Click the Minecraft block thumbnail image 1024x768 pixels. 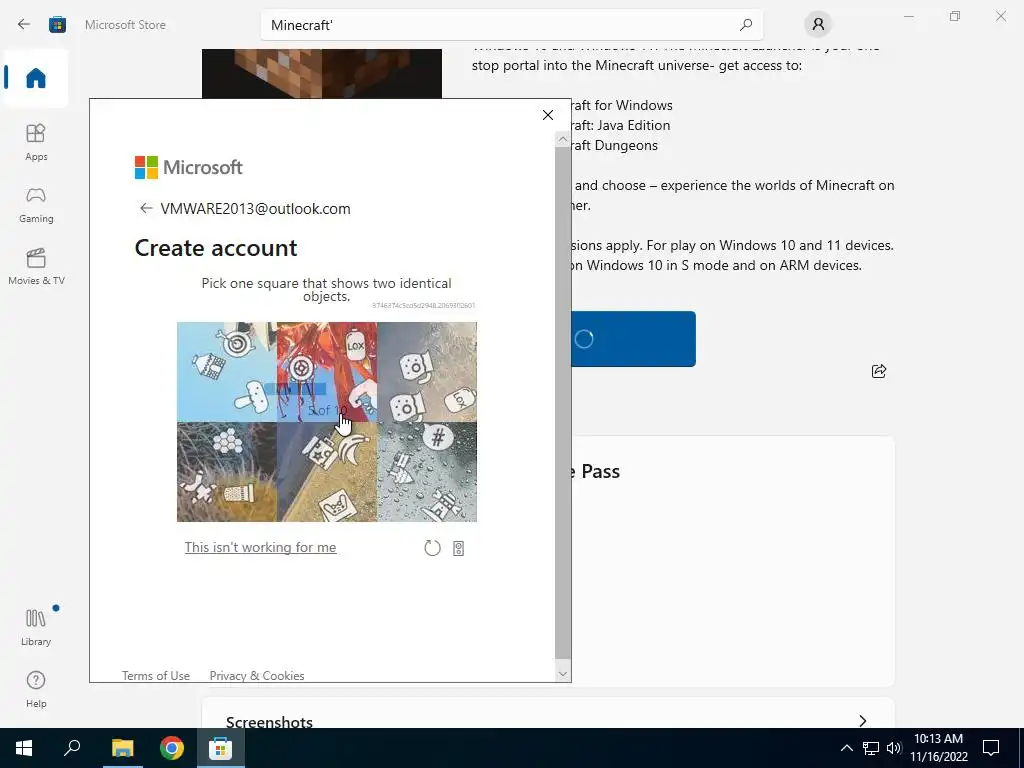click(322, 74)
